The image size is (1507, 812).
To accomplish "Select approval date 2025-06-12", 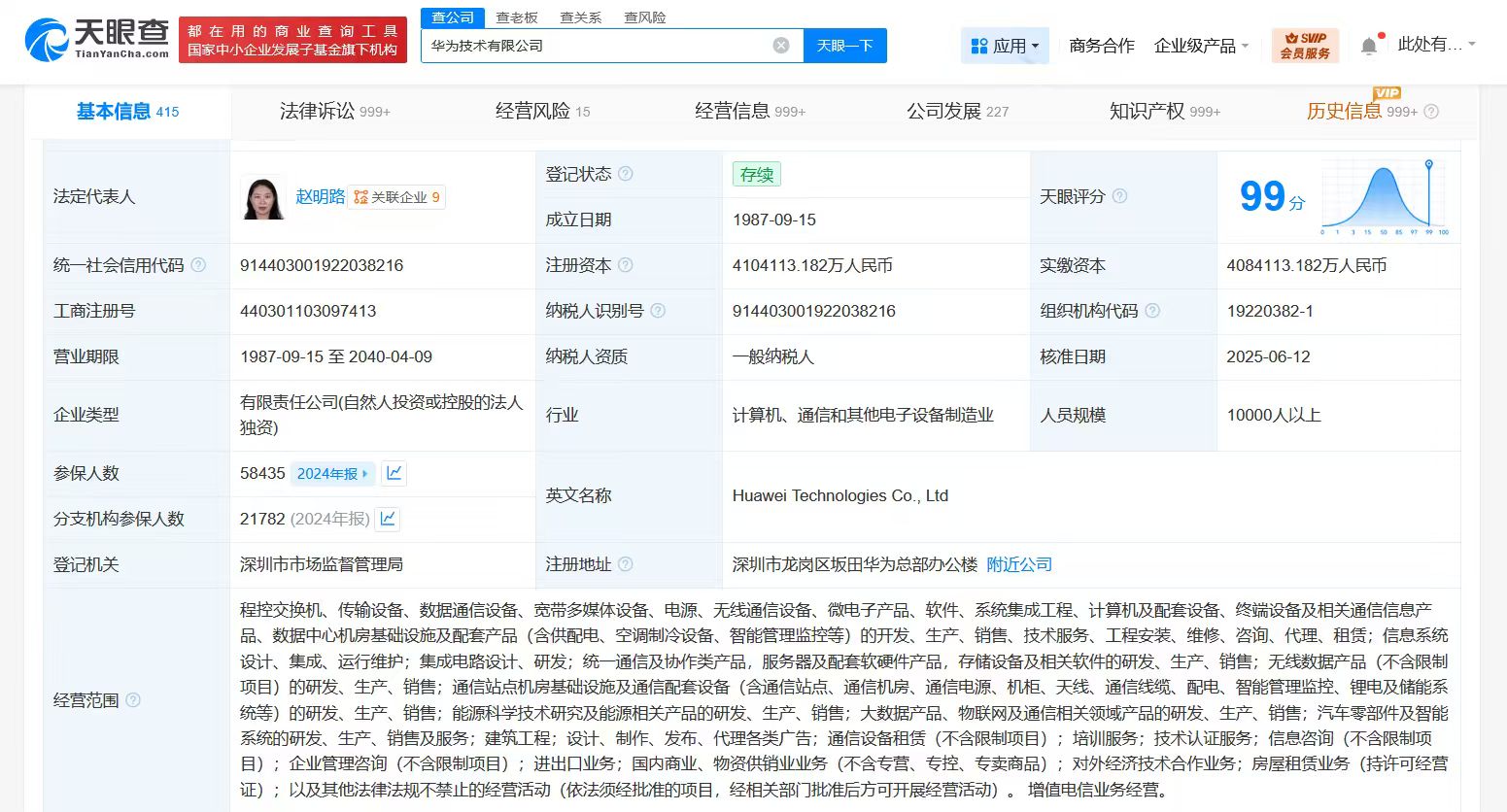I will pos(1268,356).
